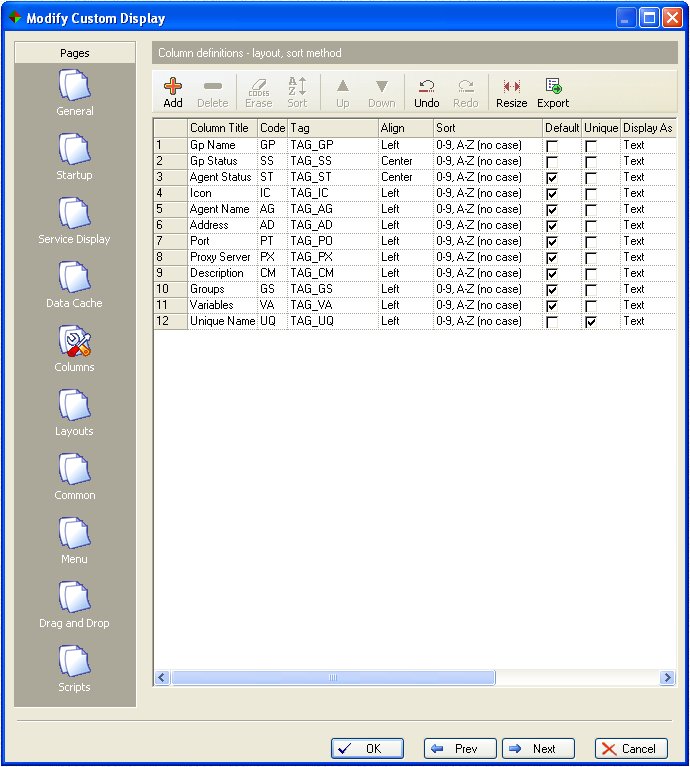
Task: Open the General page icon
Action: click(x=75, y=86)
